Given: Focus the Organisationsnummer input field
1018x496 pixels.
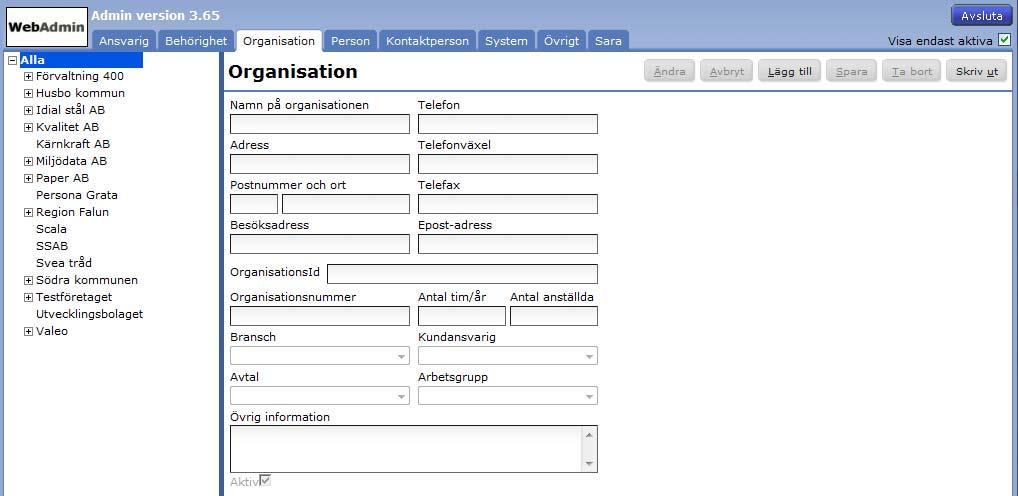Looking at the screenshot, I should [320, 316].
